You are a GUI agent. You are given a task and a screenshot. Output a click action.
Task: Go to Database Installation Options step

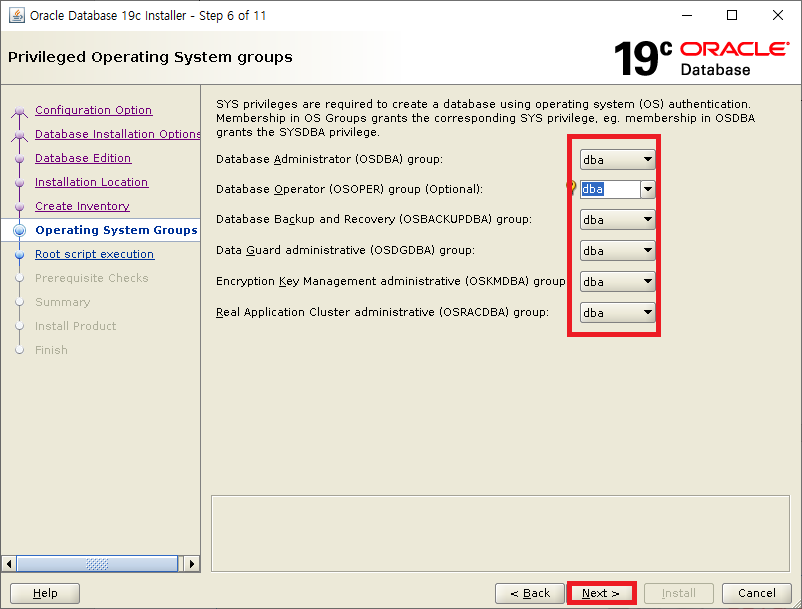pos(118,134)
